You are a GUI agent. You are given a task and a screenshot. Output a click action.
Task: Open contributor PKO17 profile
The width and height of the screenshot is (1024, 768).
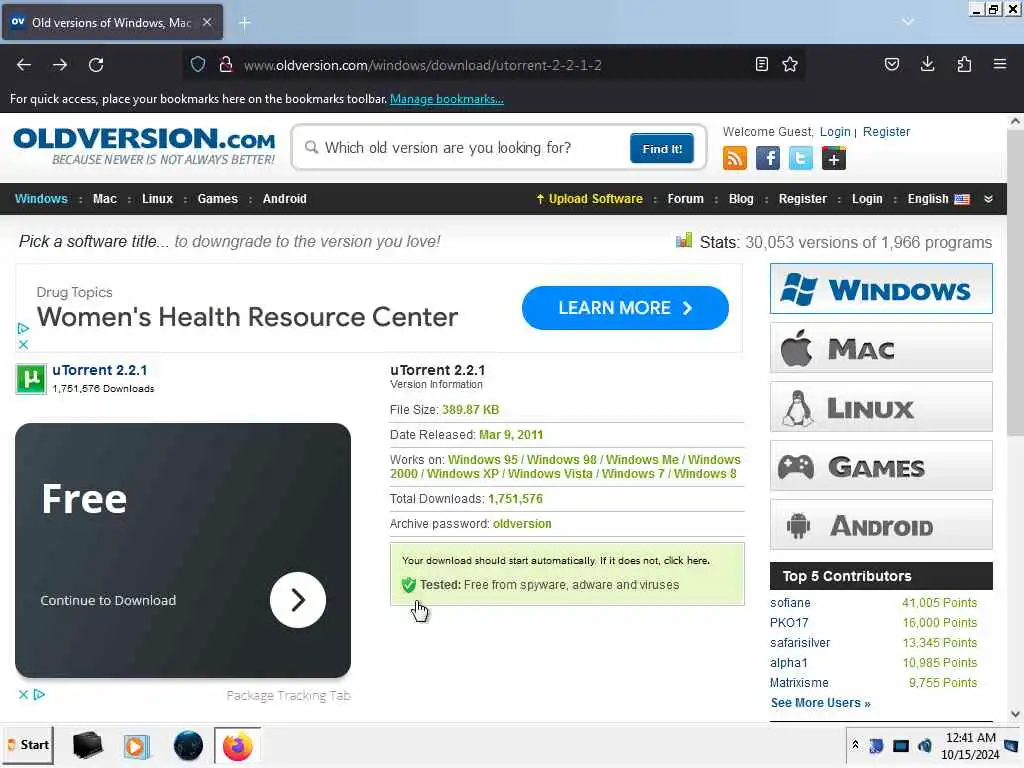pos(789,623)
